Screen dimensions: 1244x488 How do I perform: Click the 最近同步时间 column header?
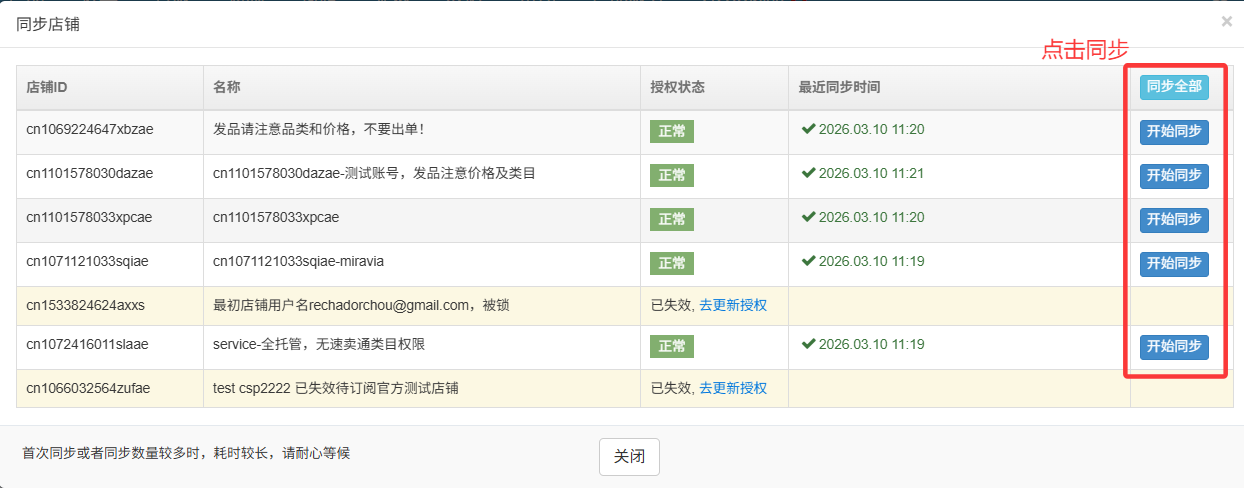[x=839, y=87]
